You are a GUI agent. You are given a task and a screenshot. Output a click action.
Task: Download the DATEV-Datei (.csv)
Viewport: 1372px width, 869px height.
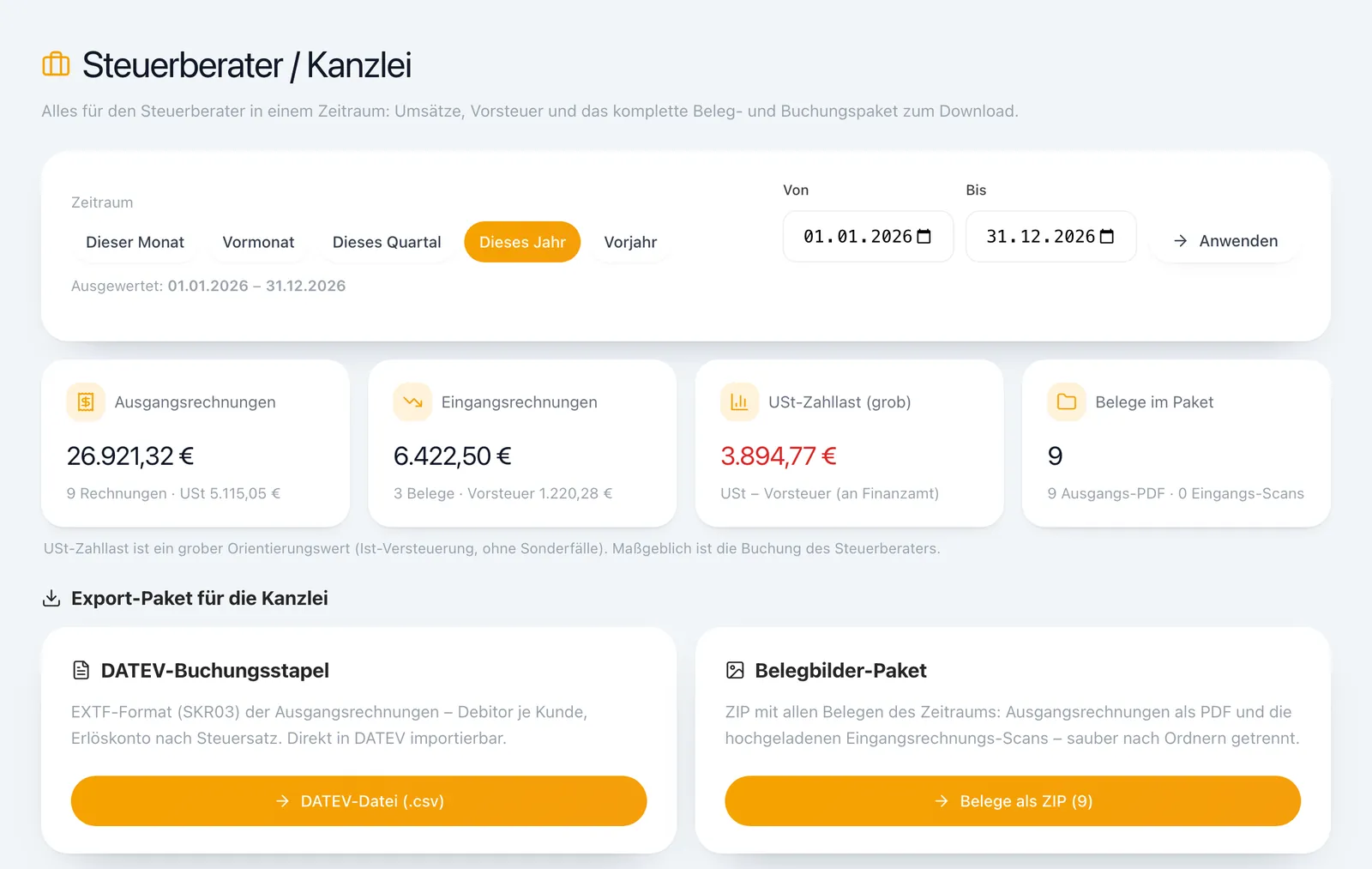(x=358, y=801)
